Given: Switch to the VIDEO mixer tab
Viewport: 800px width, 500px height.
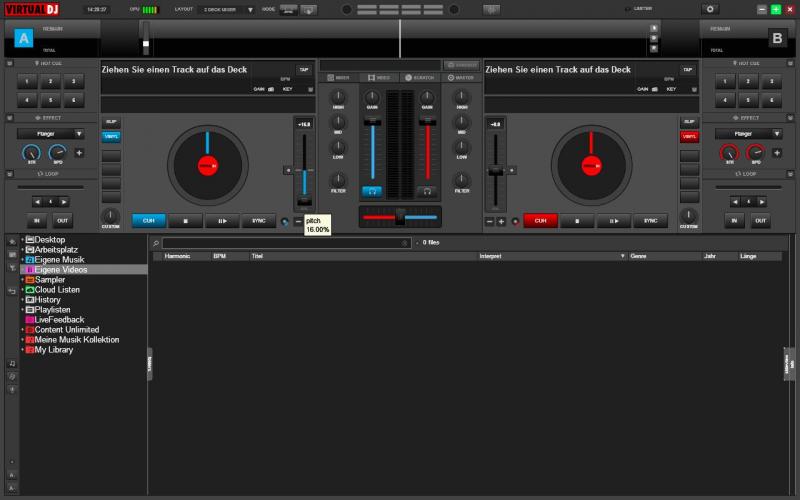Looking at the screenshot, I should 379,77.
